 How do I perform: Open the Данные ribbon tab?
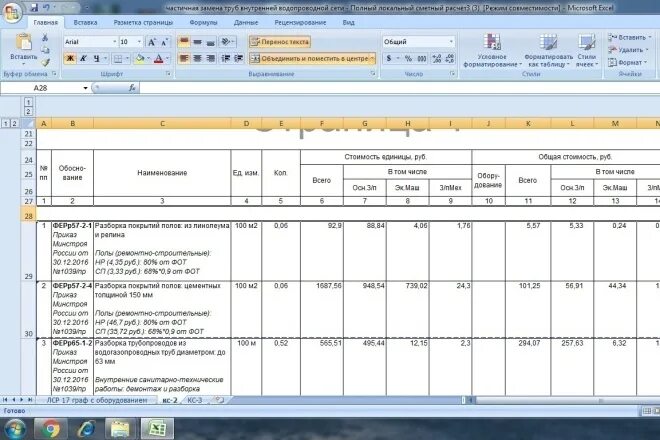tap(246, 23)
